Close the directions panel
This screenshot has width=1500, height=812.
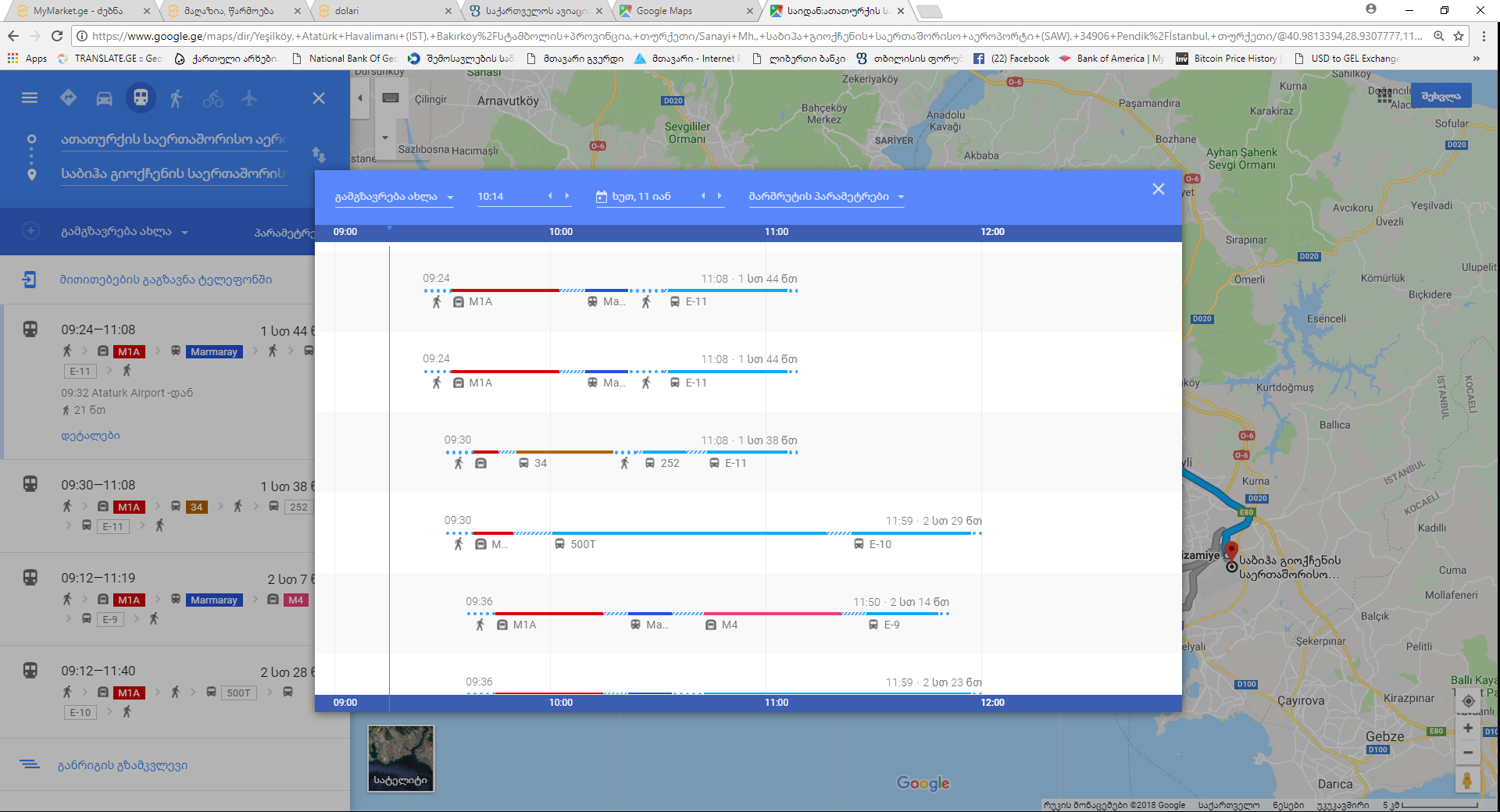319,98
